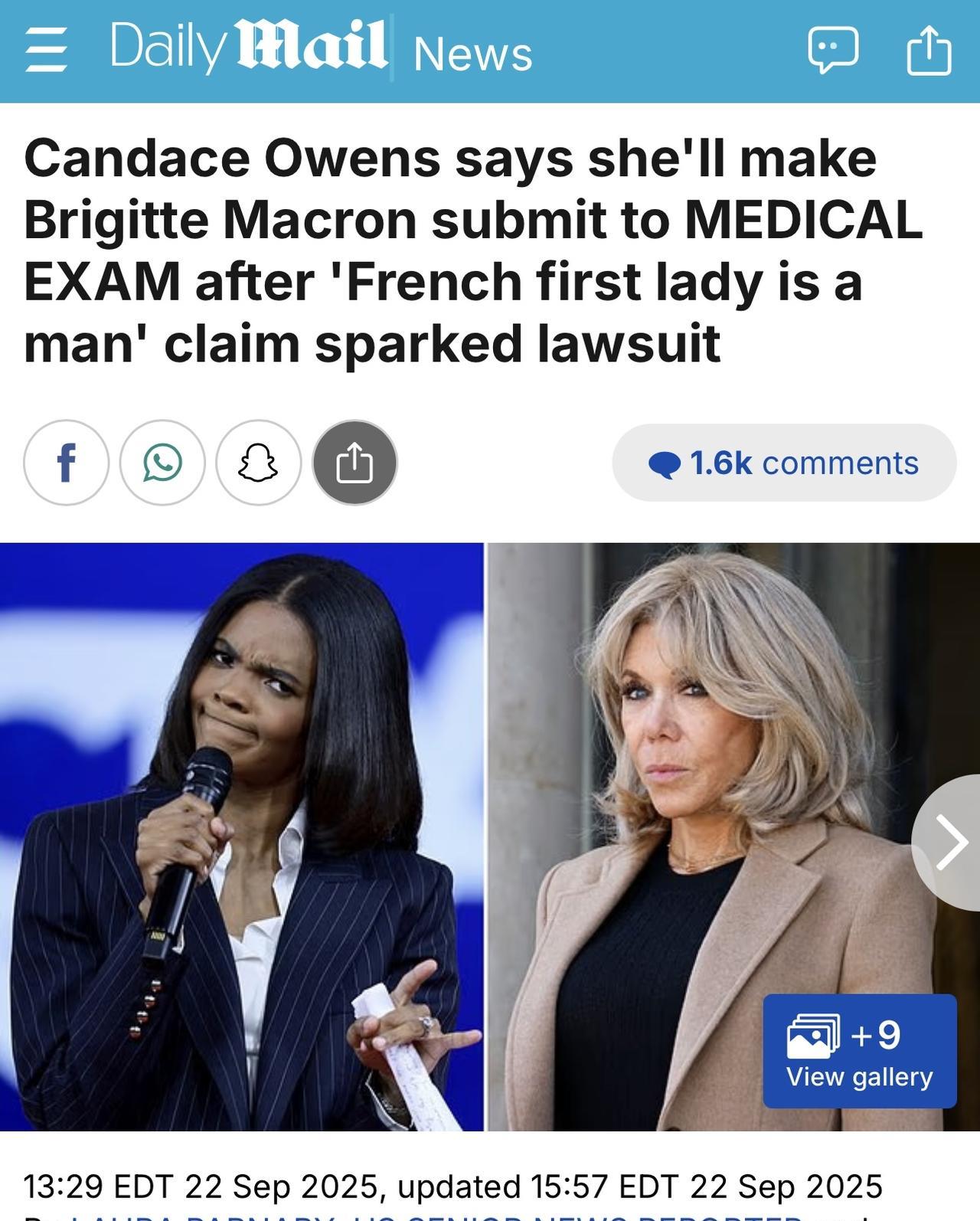Open photo of blonde woman in beige coat
980x1221 pixels.
[733, 836]
